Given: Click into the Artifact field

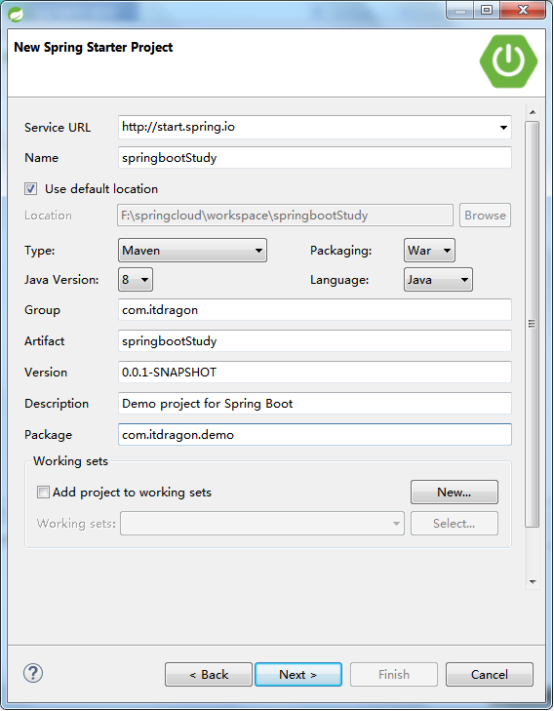Looking at the screenshot, I should click(315, 341).
